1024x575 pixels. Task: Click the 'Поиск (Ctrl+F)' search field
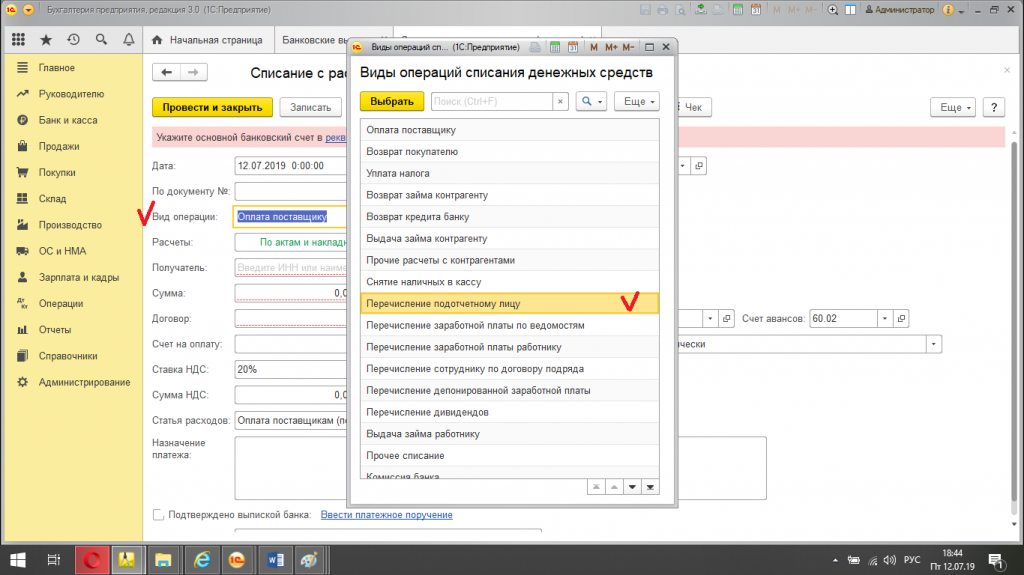[491, 102]
